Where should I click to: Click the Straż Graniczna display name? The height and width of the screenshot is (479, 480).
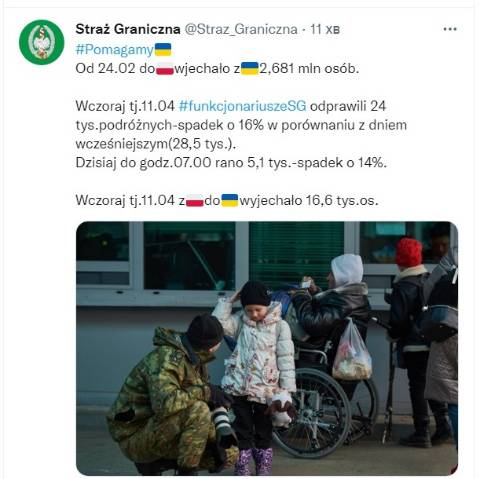click(128, 29)
